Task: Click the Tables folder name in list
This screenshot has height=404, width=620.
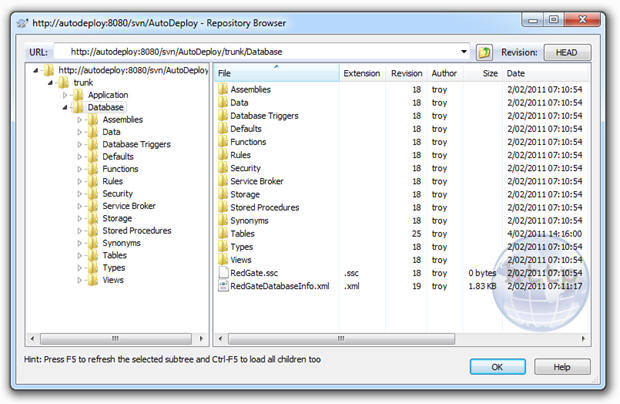Action: tap(242, 234)
